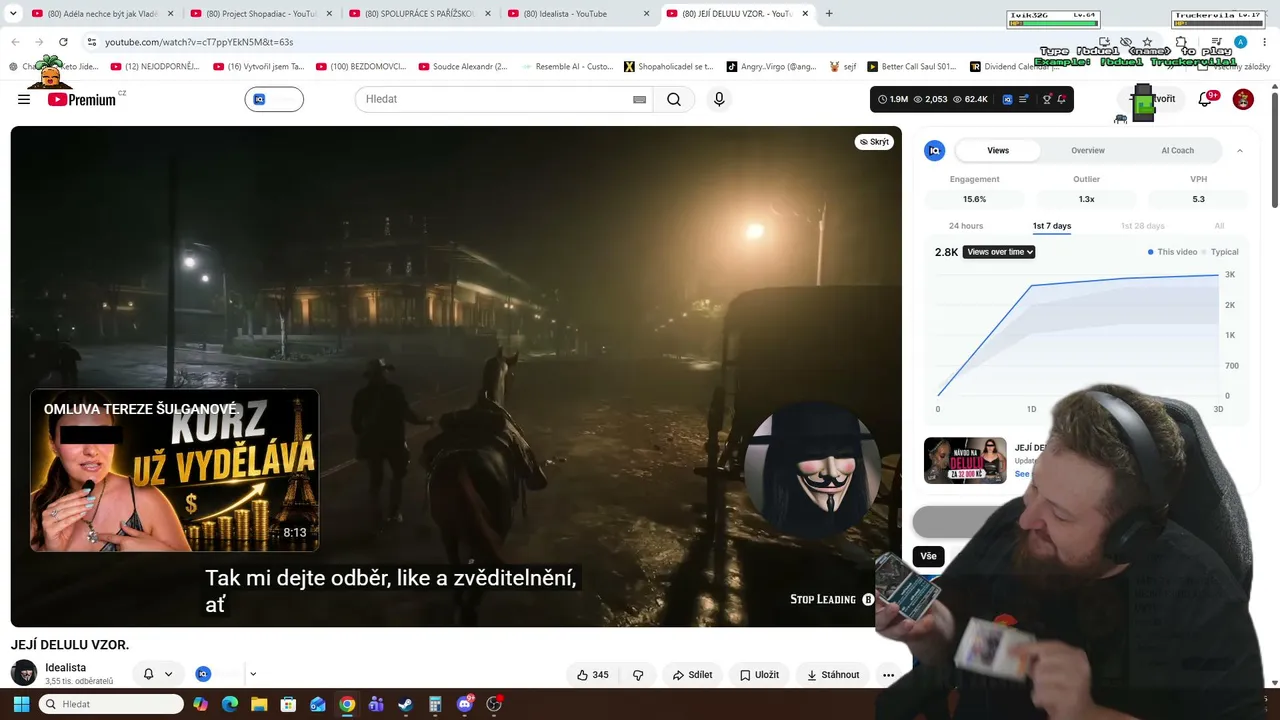Click the Sdílet share button
The image size is (1280, 720).
pyautogui.click(x=692, y=675)
